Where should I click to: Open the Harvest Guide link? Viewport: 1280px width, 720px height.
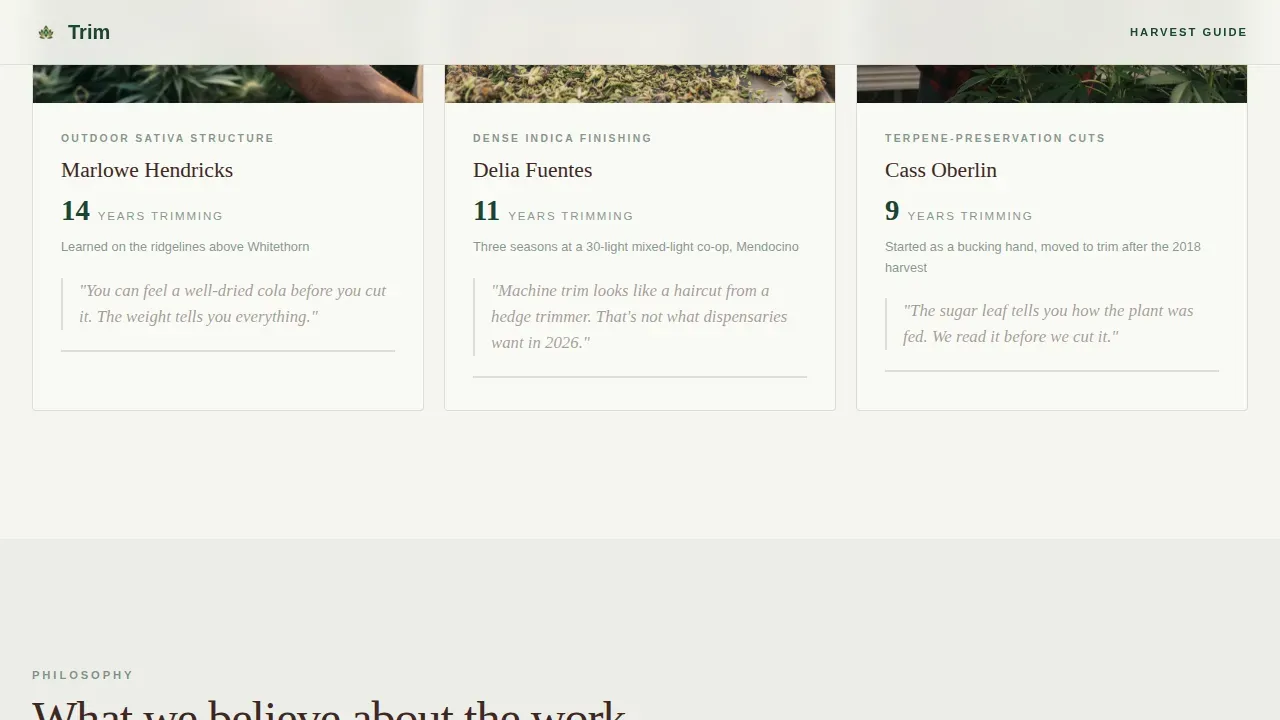click(x=1188, y=32)
